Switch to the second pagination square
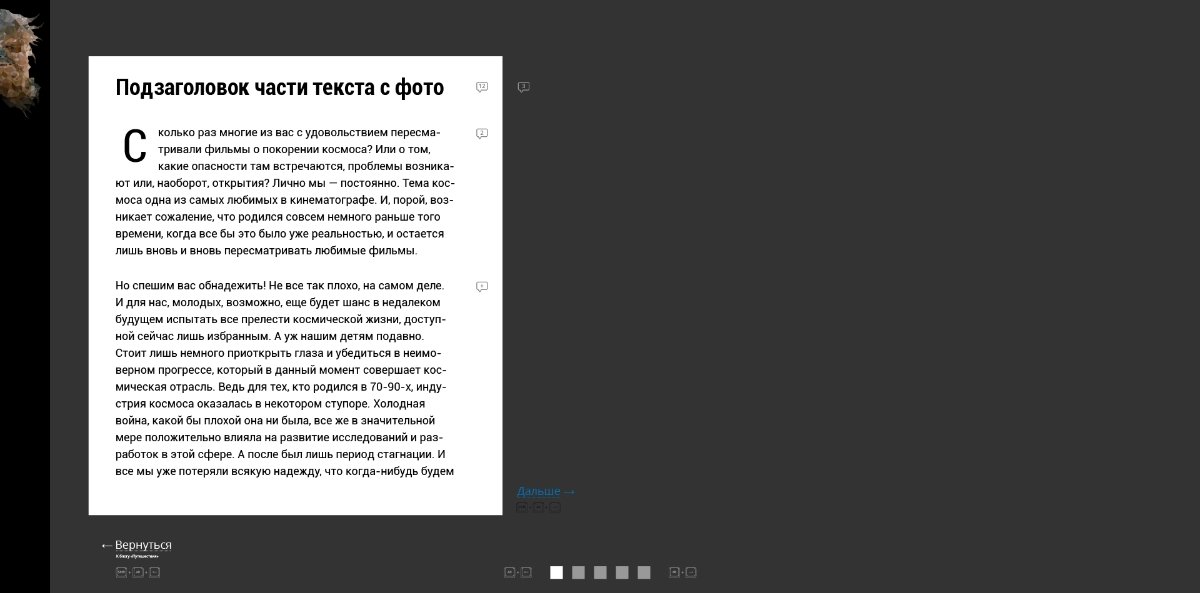Screen dimensions: 1200x593 pos(578,572)
